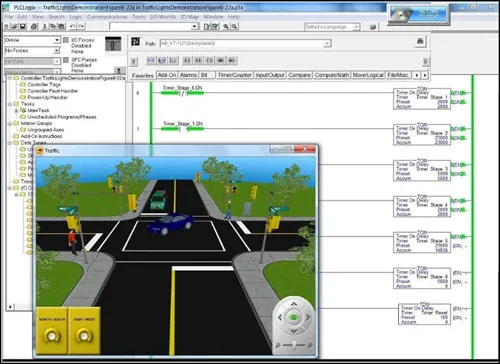Click the tab strip right scroll arrow
Viewport: 500px width, 364px height.
click(x=425, y=75)
